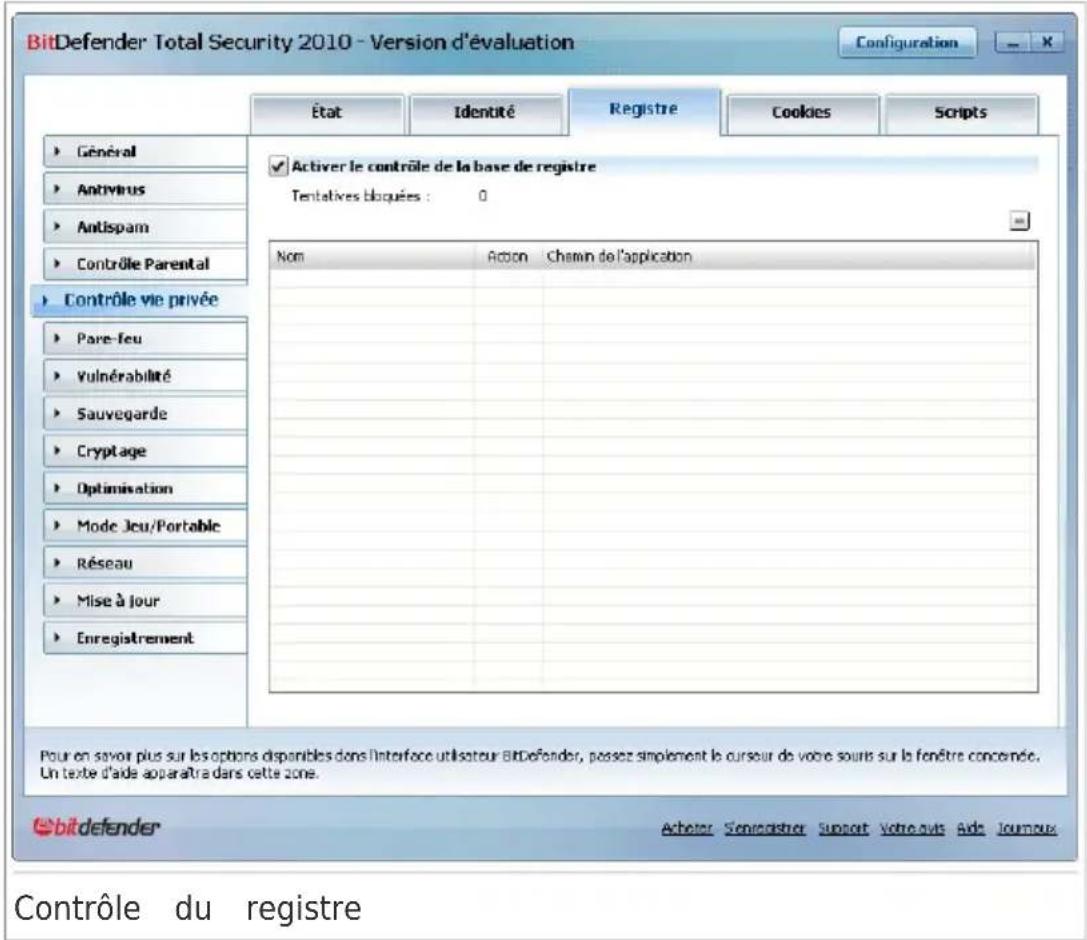Open the Mise à jour section
The height and width of the screenshot is (940, 1087).
145,601
